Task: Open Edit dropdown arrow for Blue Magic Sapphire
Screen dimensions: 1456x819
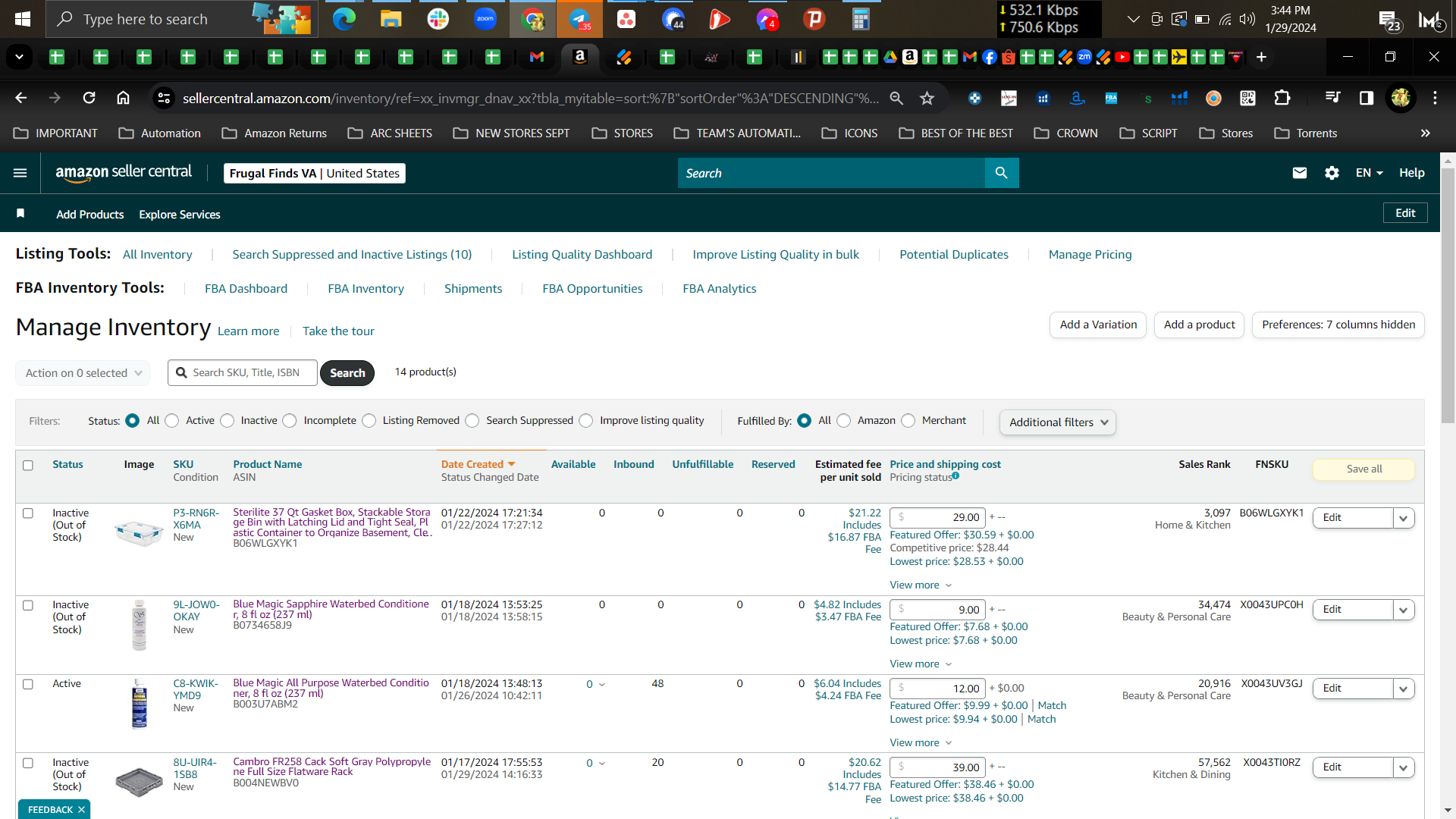Action: (x=1404, y=610)
